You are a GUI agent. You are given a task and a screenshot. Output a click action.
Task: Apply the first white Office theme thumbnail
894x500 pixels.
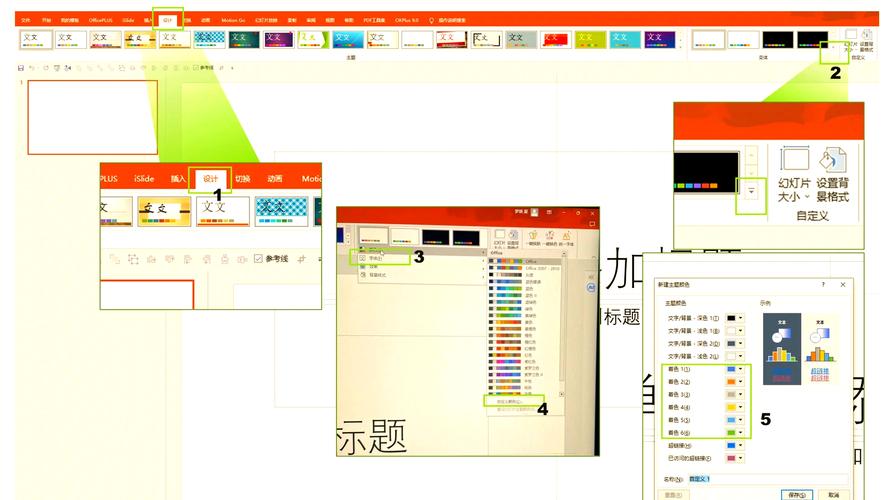35,39
